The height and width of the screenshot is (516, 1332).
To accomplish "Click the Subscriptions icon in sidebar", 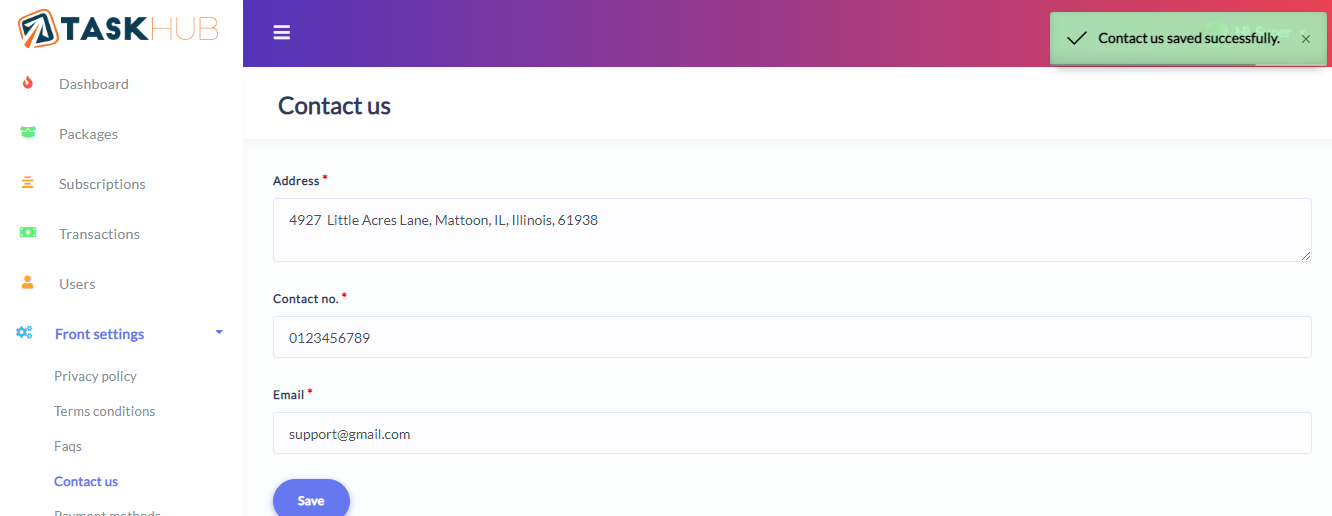I will pyautogui.click(x=28, y=183).
